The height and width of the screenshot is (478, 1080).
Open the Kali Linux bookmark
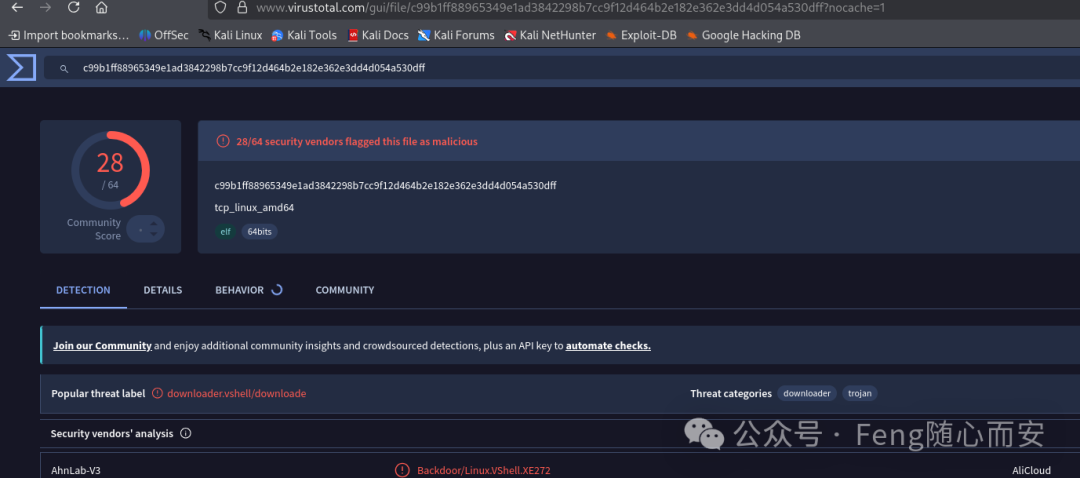pyautogui.click(x=231, y=35)
